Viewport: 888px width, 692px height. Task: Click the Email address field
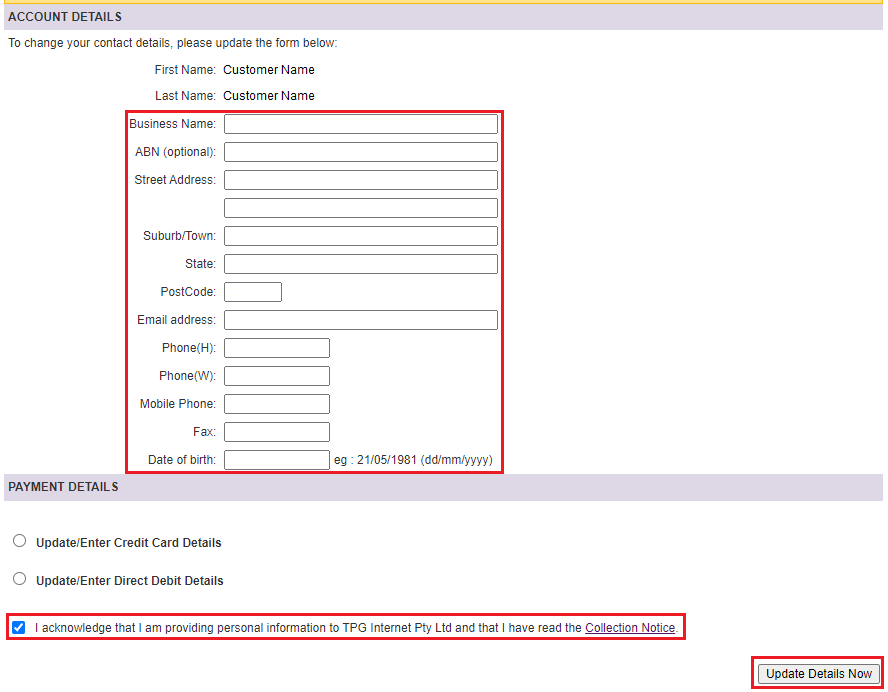pyautogui.click(x=360, y=319)
